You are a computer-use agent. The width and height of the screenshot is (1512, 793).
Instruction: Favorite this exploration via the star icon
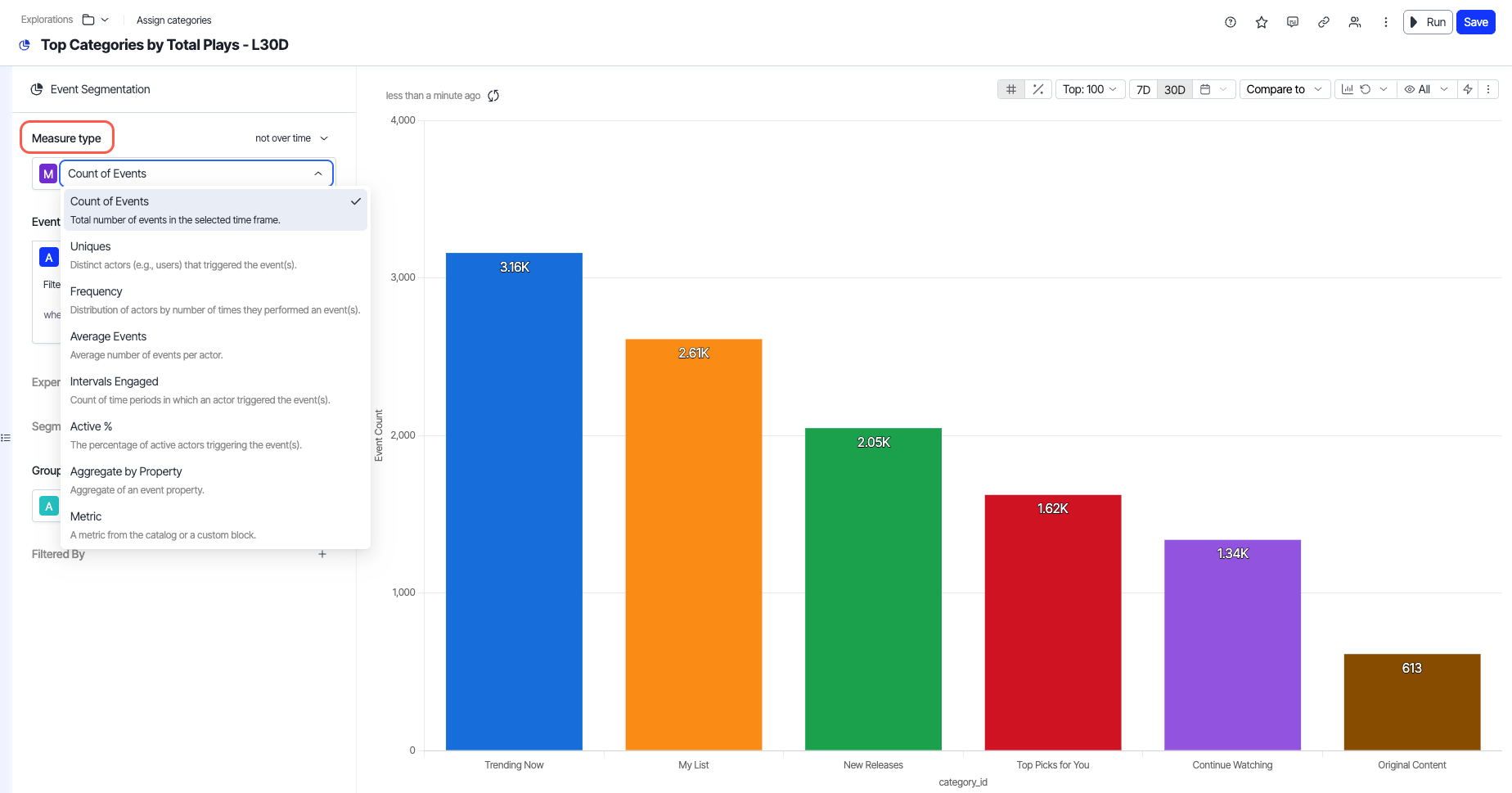coord(1261,22)
